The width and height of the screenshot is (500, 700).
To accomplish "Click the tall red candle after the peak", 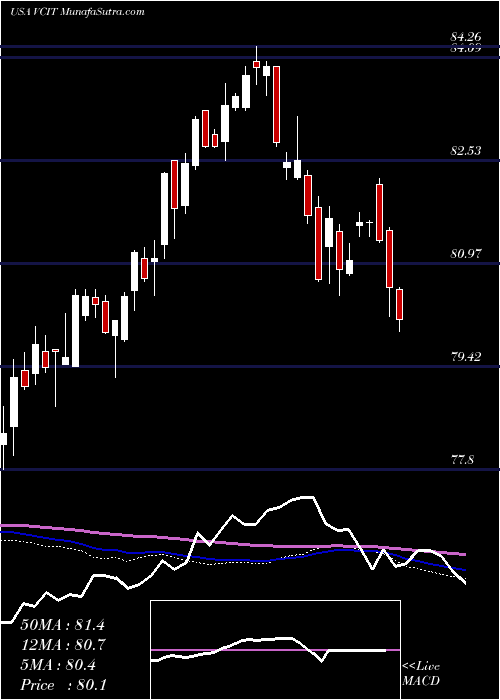I will tap(277, 104).
